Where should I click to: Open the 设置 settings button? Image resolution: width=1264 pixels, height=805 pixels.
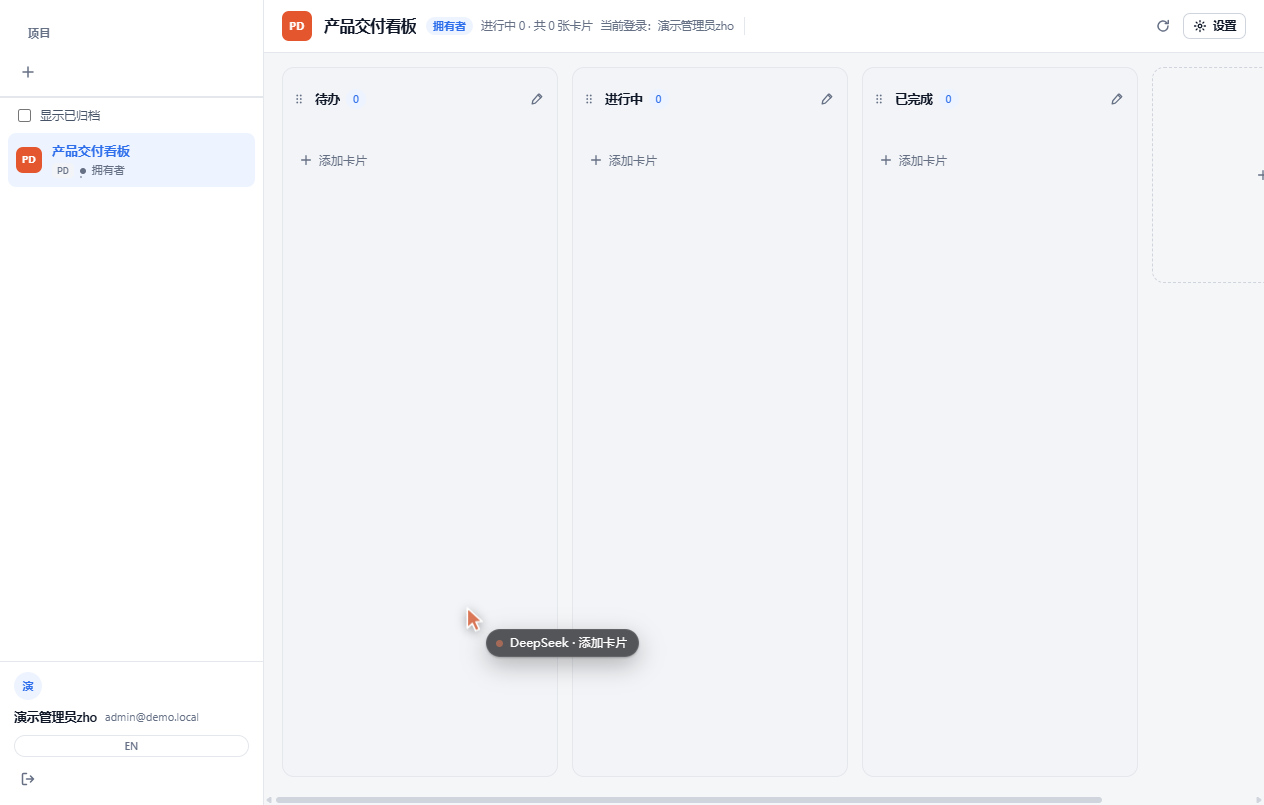[x=1214, y=26]
